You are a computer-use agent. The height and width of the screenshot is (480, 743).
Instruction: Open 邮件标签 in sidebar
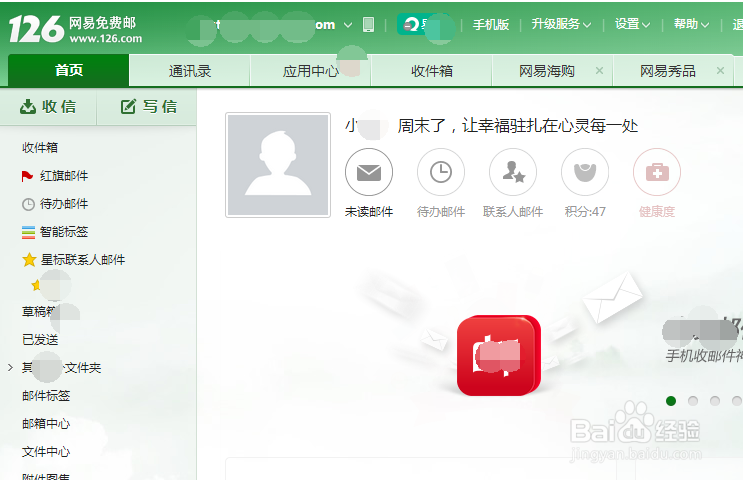pyautogui.click(x=46, y=396)
